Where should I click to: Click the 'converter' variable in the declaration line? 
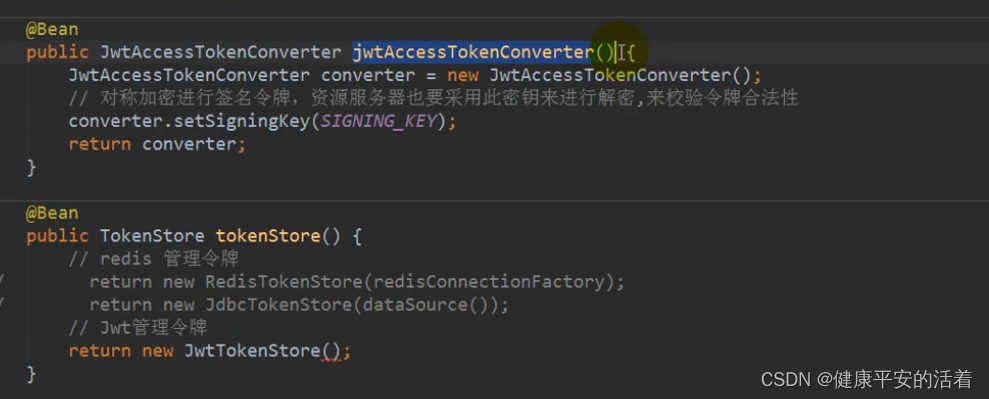[368, 76]
